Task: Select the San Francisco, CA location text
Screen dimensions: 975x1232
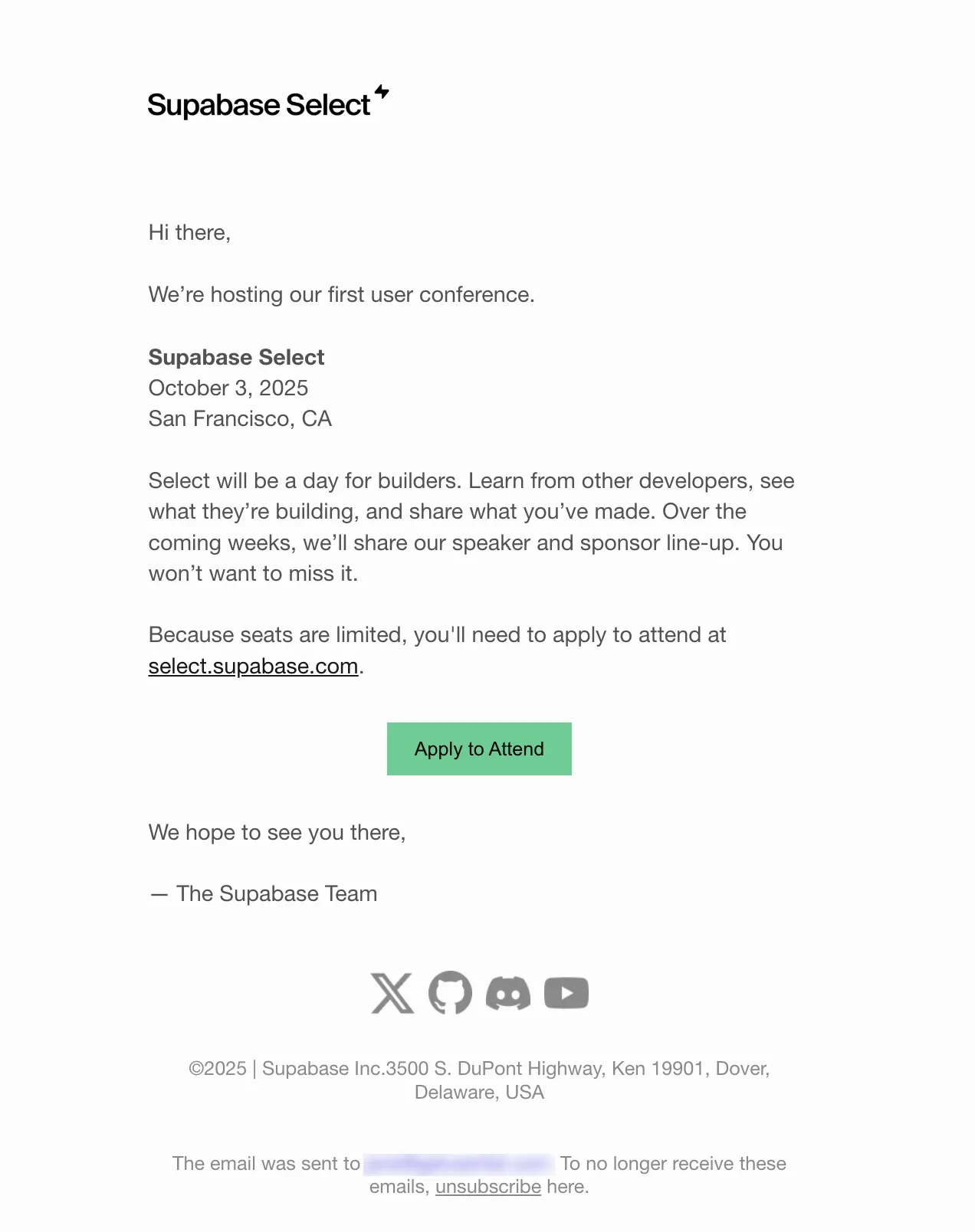Action: tap(240, 419)
